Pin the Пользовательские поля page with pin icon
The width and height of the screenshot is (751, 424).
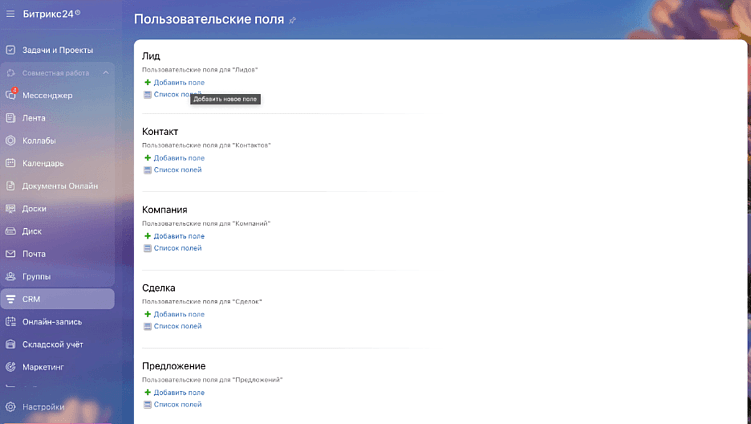tap(293, 20)
